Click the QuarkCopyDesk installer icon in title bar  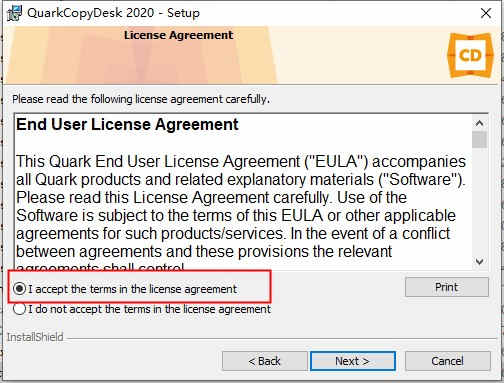pyautogui.click(x=14, y=13)
